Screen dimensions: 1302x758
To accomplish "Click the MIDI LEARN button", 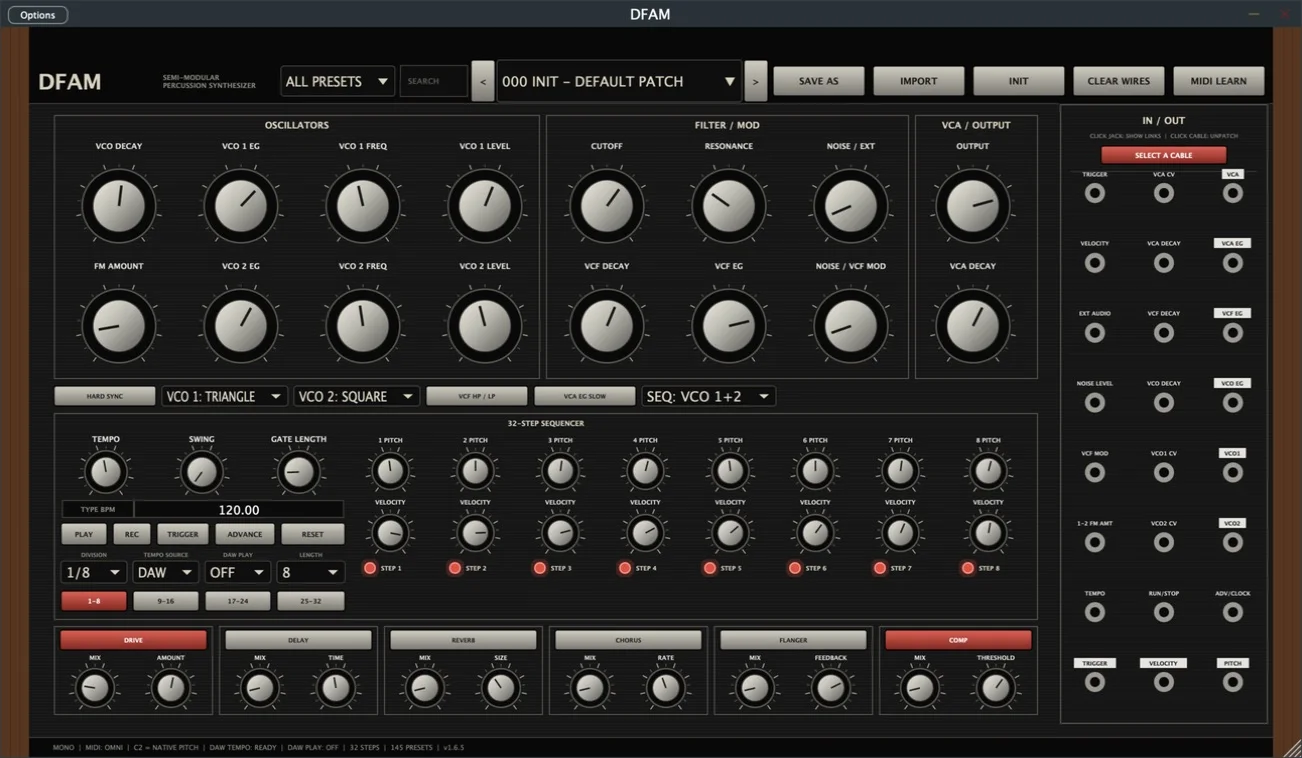I will [1219, 81].
